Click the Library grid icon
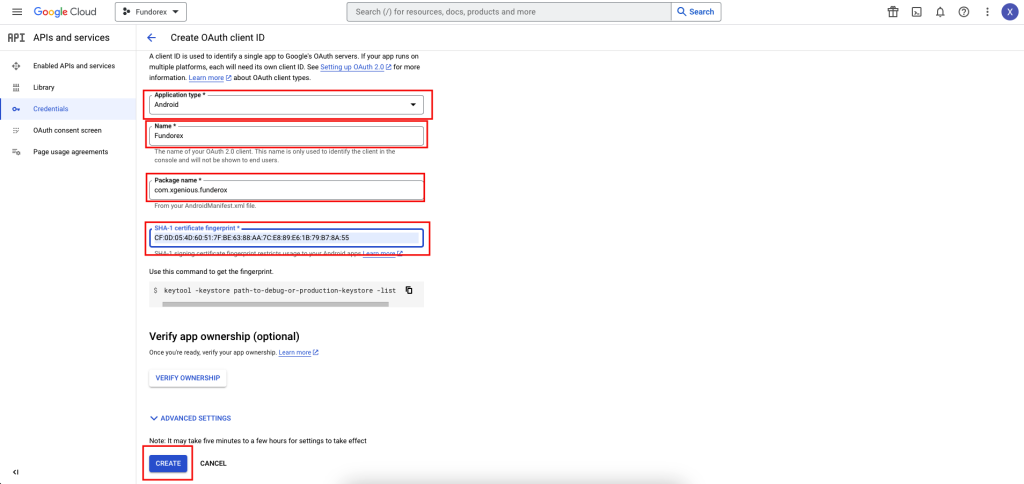1024x484 pixels. [x=16, y=88]
